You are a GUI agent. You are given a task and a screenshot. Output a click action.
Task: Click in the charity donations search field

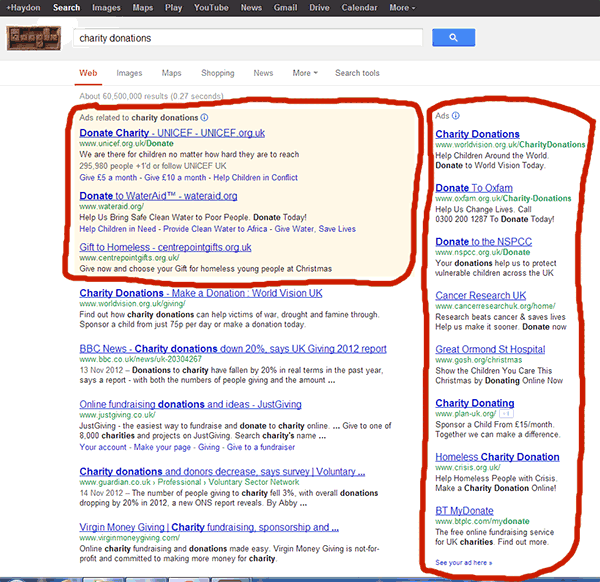point(250,38)
